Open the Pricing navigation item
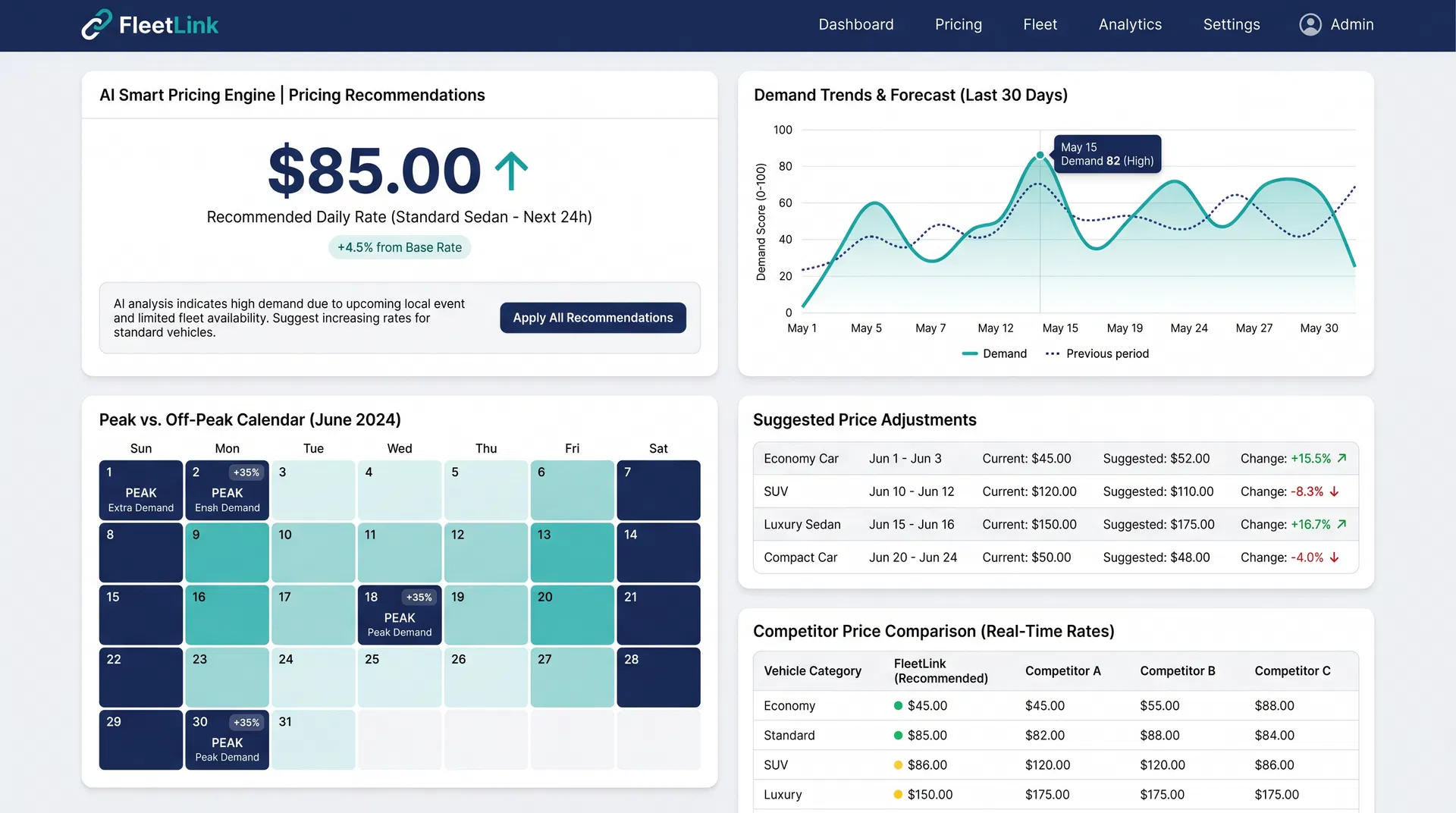The image size is (1456, 813). point(958,24)
